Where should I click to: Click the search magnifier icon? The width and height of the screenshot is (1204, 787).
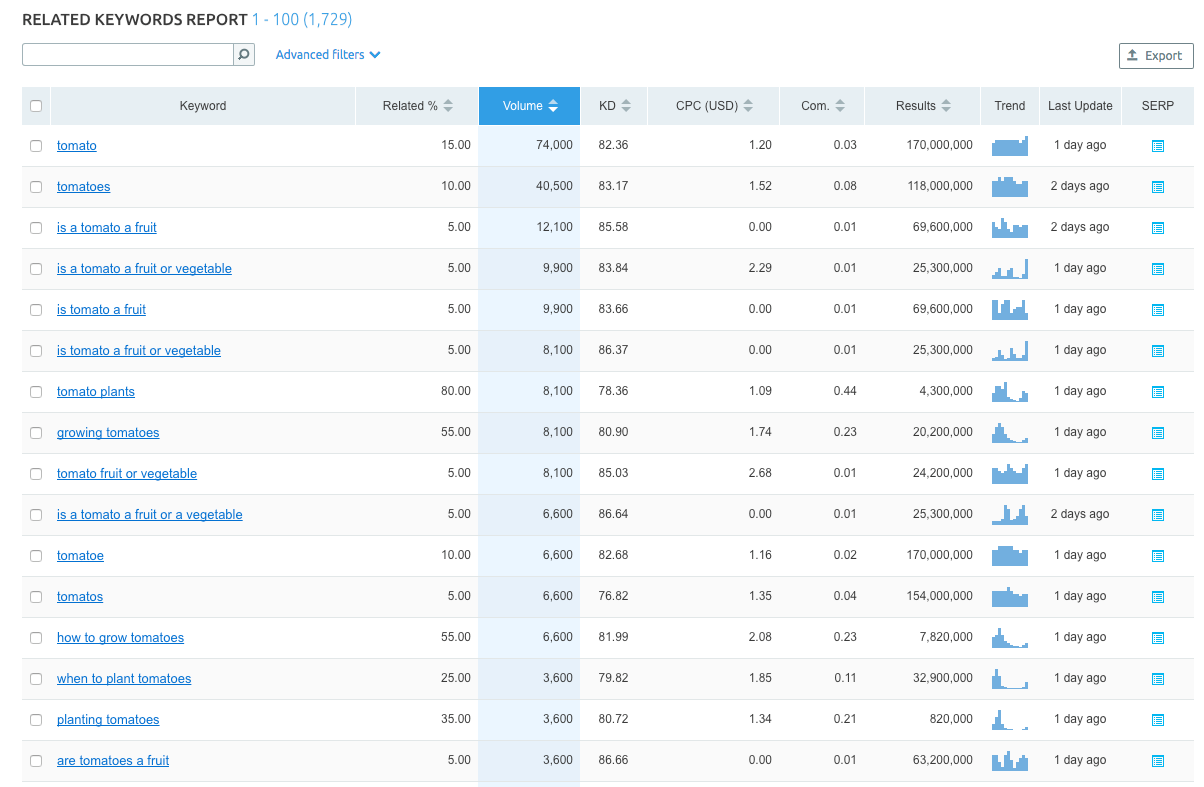click(243, 54)
